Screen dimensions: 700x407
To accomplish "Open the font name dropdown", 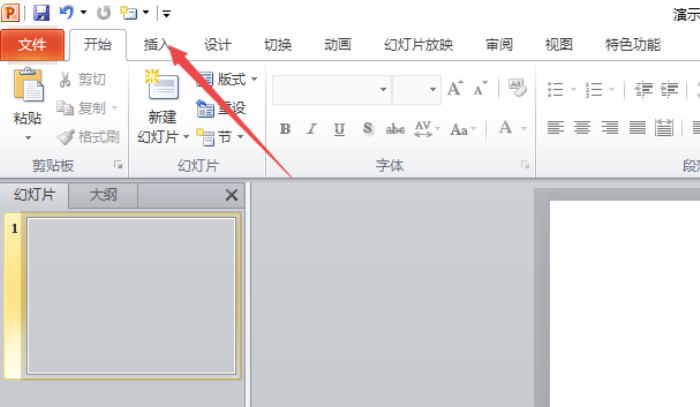I will (x=383, y=89).
